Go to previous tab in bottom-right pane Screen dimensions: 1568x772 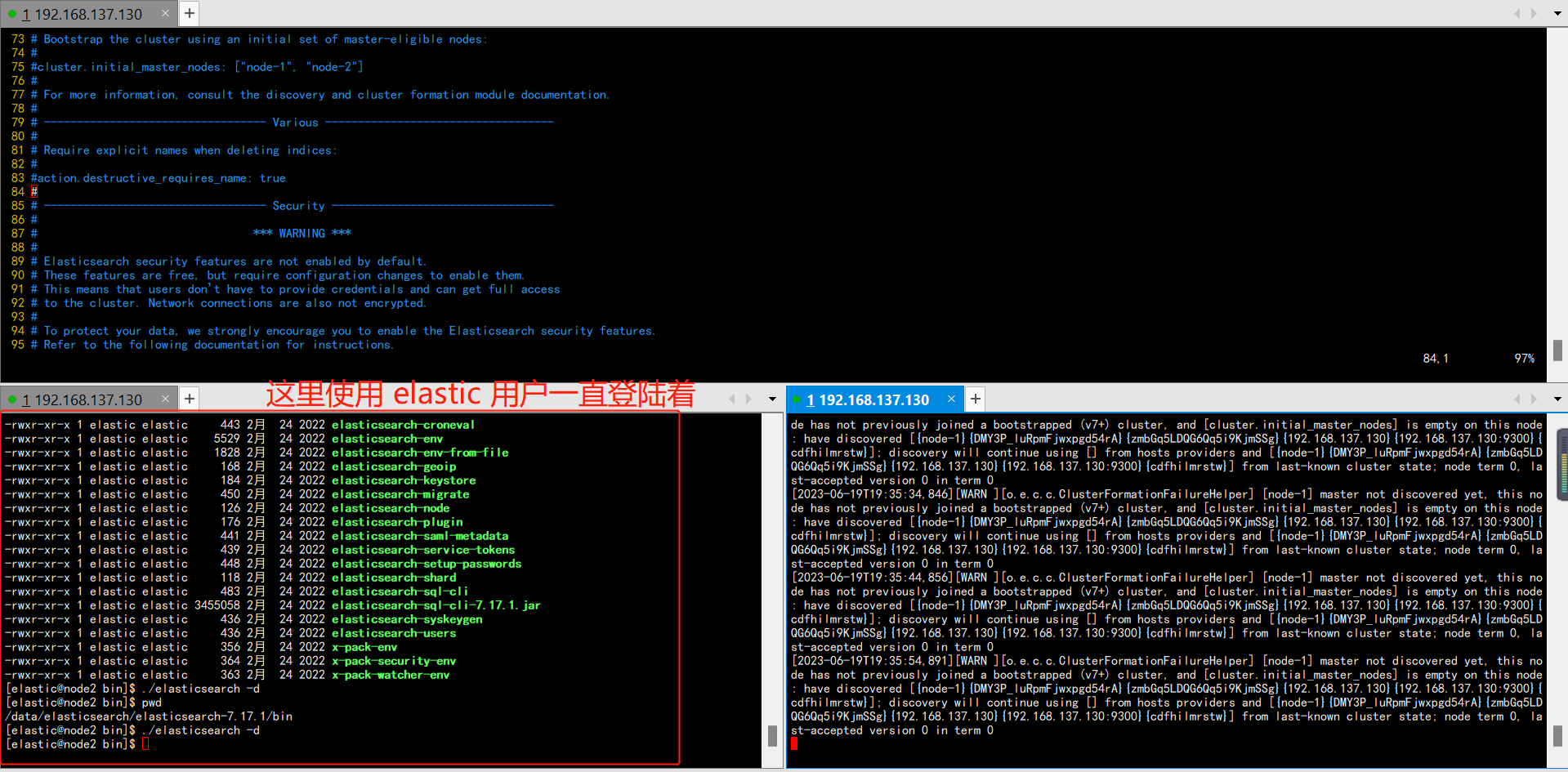[x=1517, y=399]
